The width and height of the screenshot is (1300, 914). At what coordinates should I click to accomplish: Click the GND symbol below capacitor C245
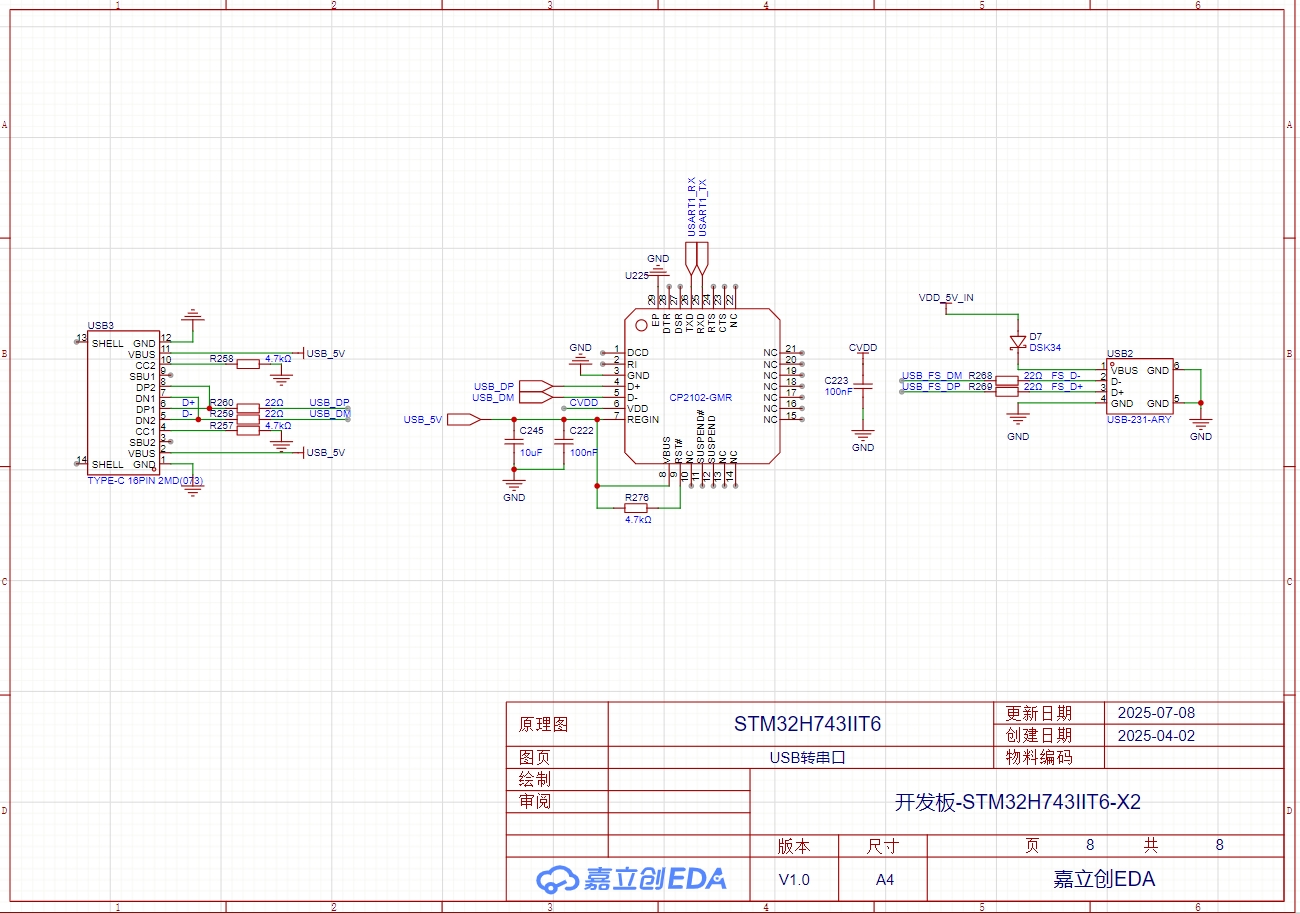click(514, 484)
